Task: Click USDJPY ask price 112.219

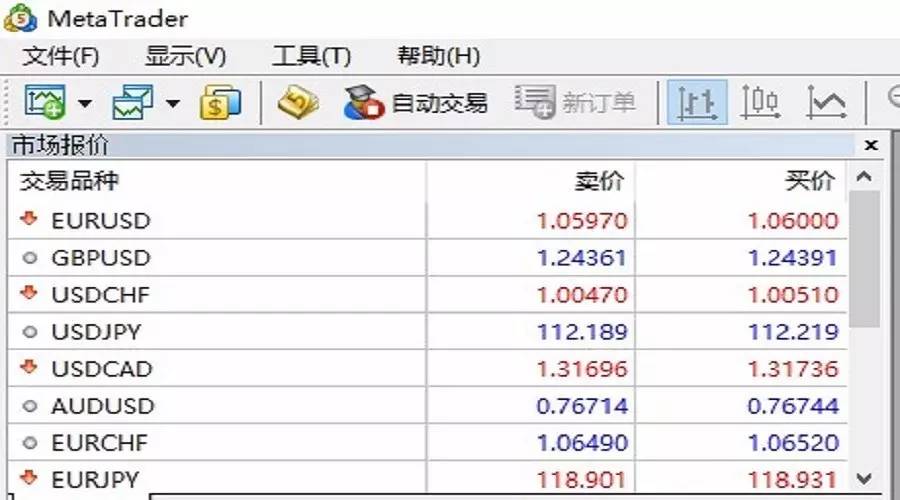Action: point(793,332)
